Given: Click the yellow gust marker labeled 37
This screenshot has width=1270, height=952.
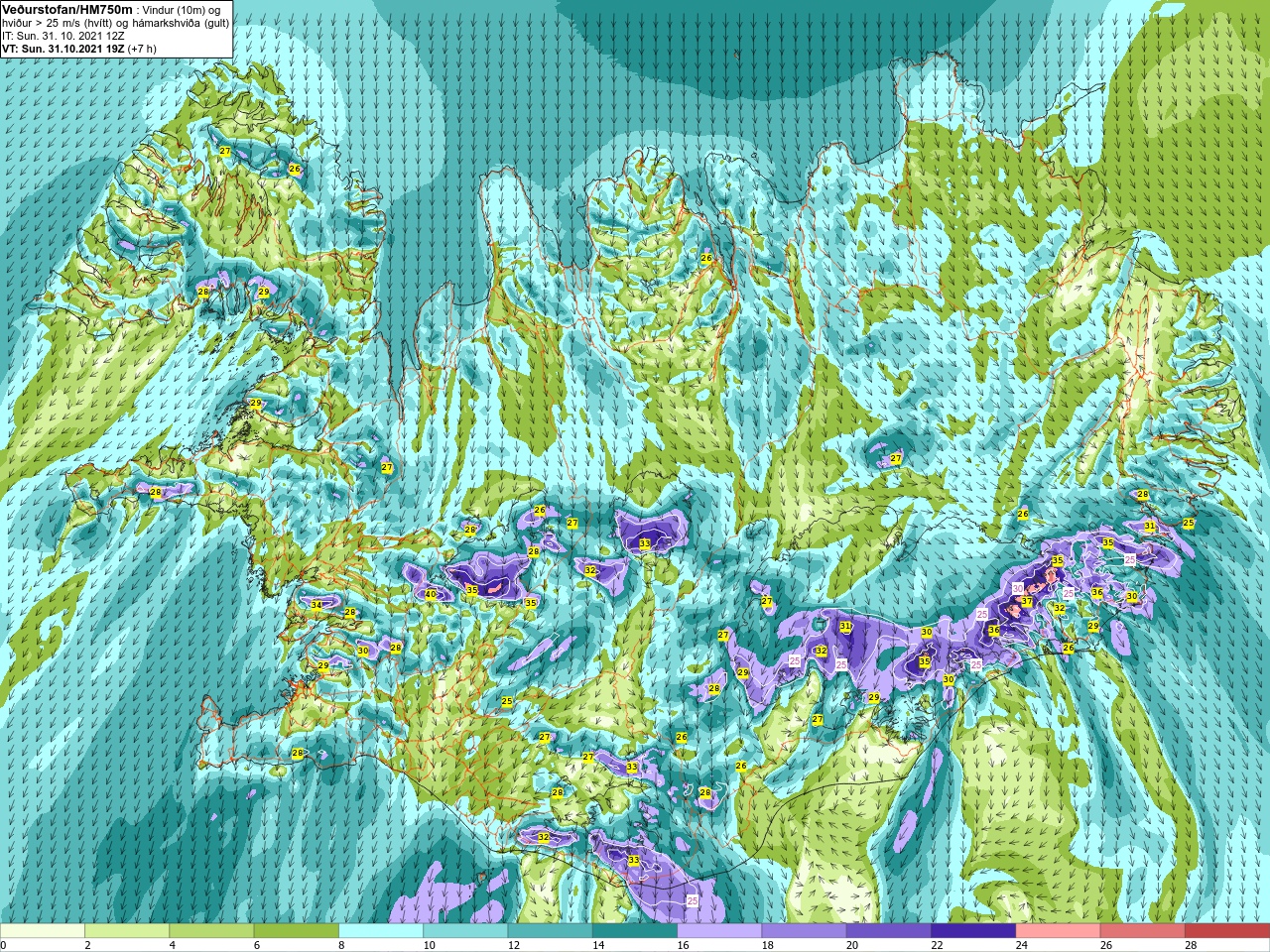Looking at the screenshot, I should click(x=1027, y=602).
